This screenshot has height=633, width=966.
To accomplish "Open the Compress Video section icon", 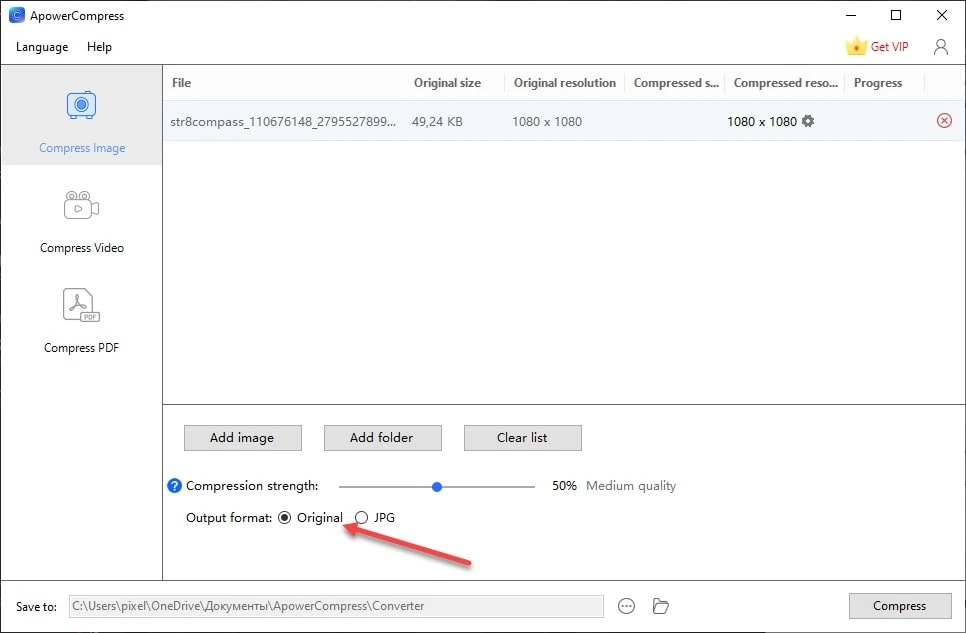I will (x=81, y=205).
